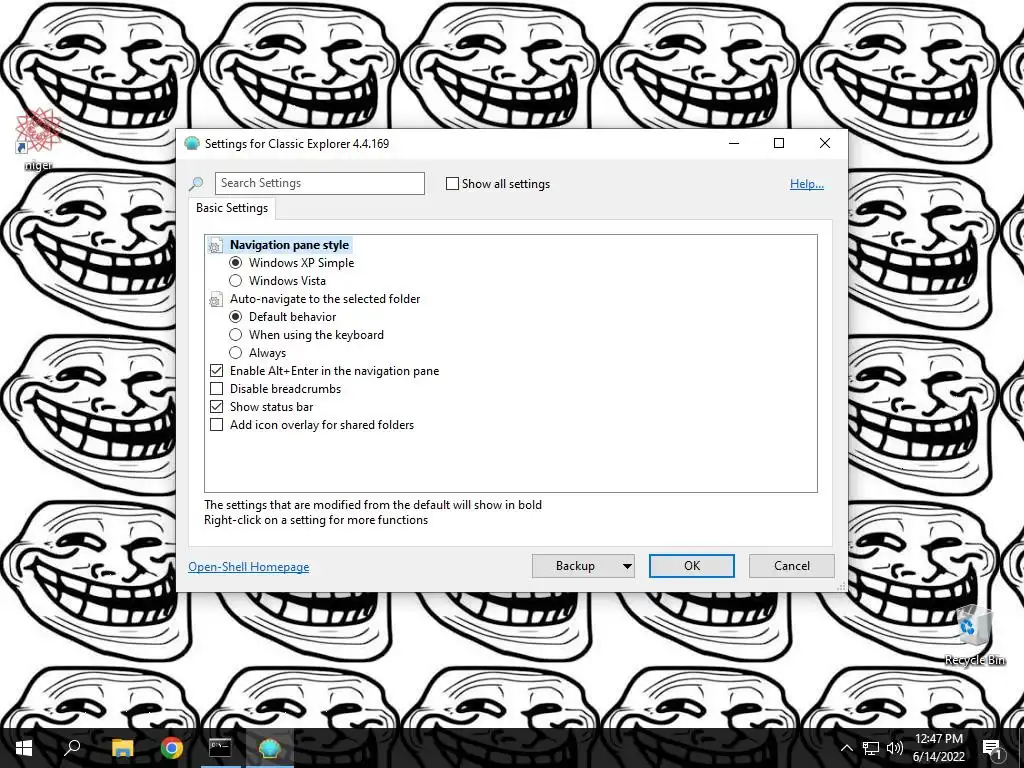Open the network tray icon
This screenshot has height=768, width=1024.
871,748
